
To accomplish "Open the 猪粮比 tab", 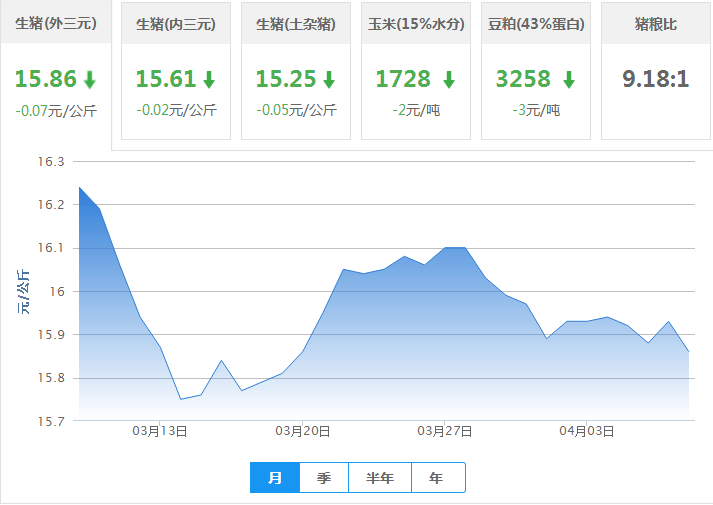I will [x=656, y=24].
